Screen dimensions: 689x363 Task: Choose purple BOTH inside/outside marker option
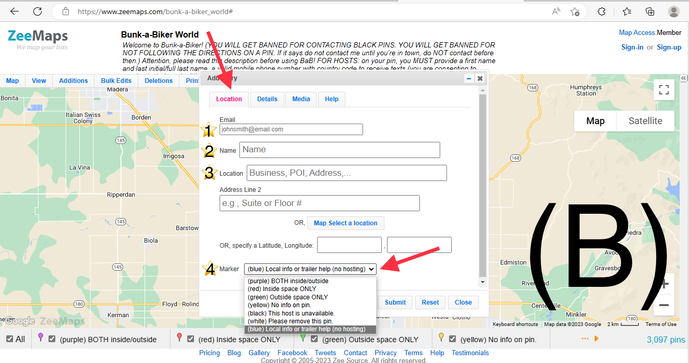click(x=310, y=281)
